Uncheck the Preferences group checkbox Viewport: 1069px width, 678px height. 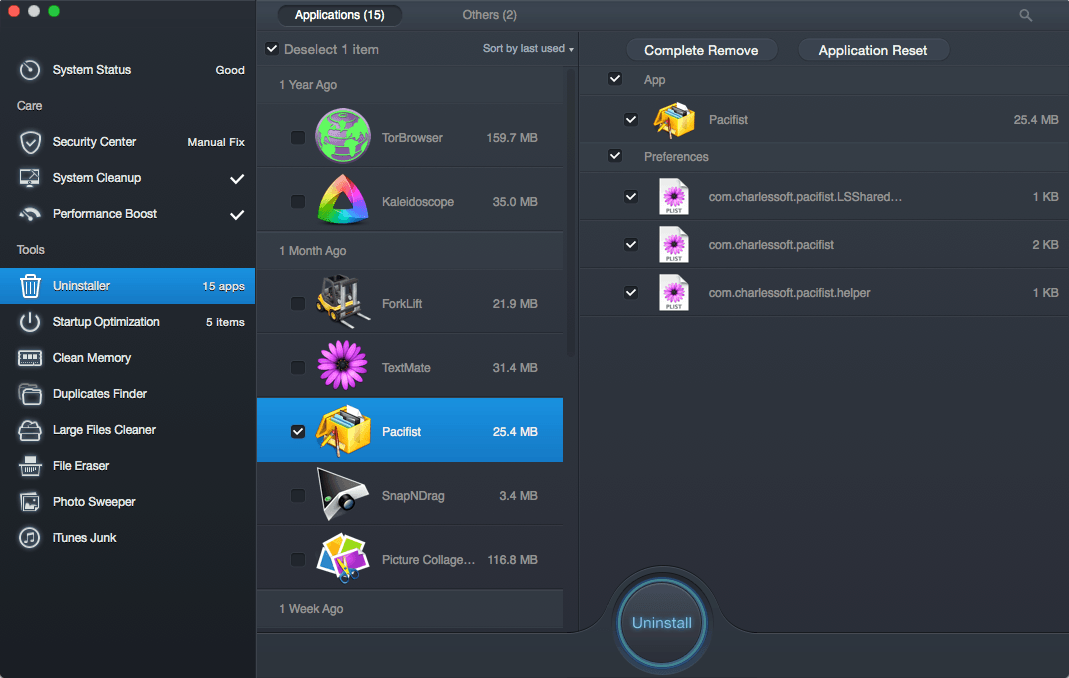615,156
